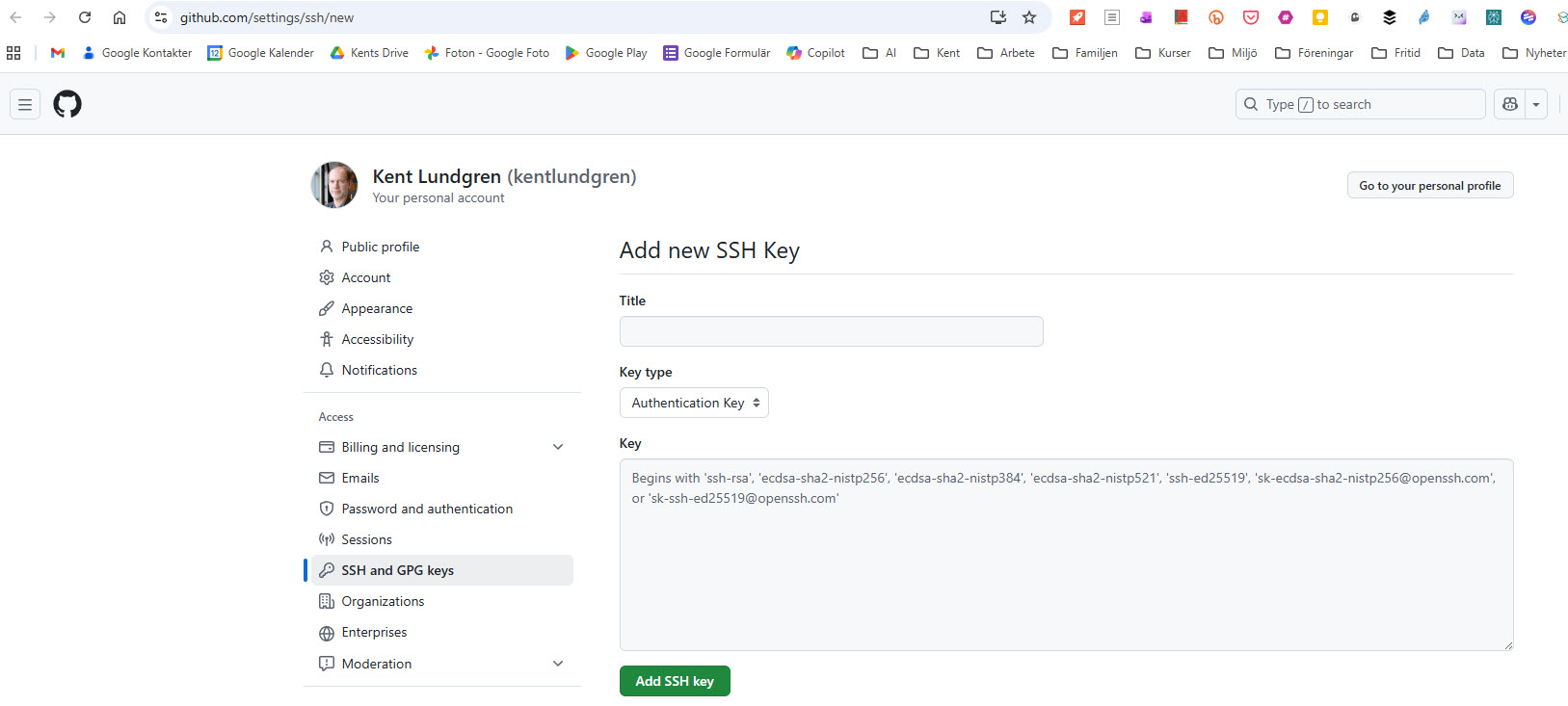Viewport: 1568px width, 706px height.
Task: Bookmark this page with the star icon
Action: click(1029, 17)
